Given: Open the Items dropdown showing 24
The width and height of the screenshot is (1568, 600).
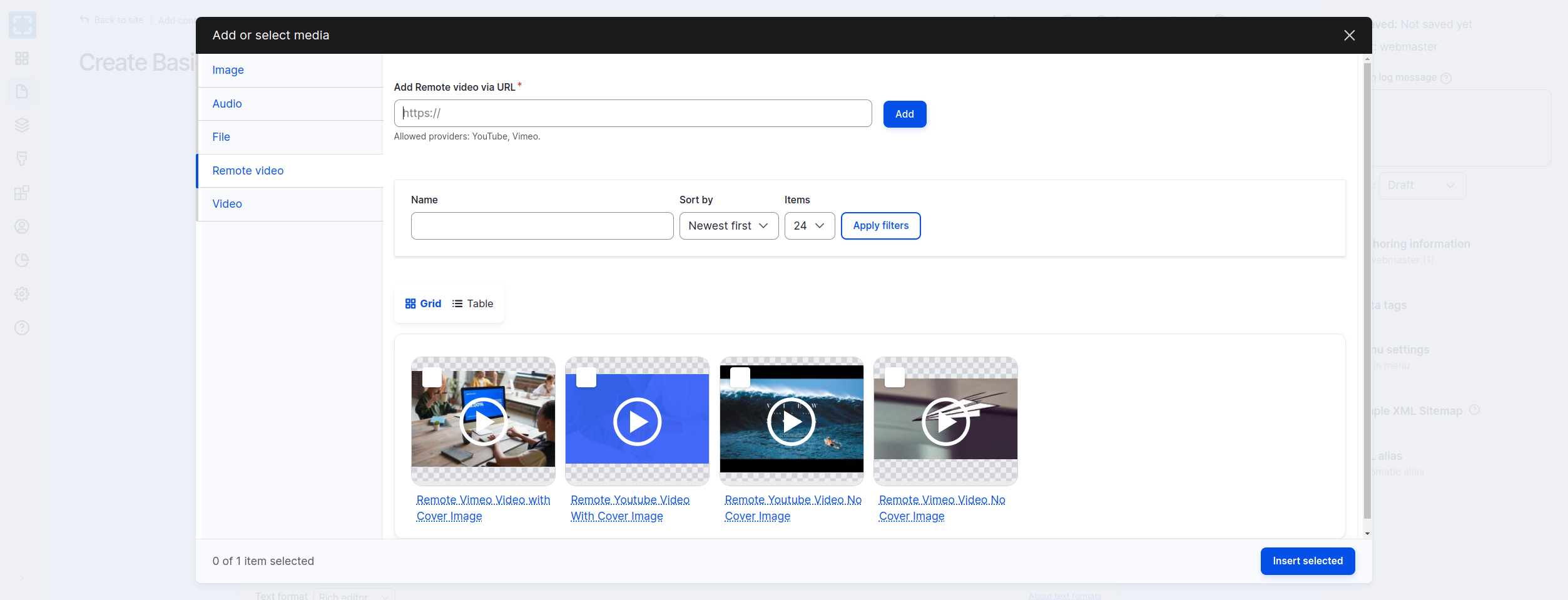Looking at the screenshot, I should click(809, 226).
